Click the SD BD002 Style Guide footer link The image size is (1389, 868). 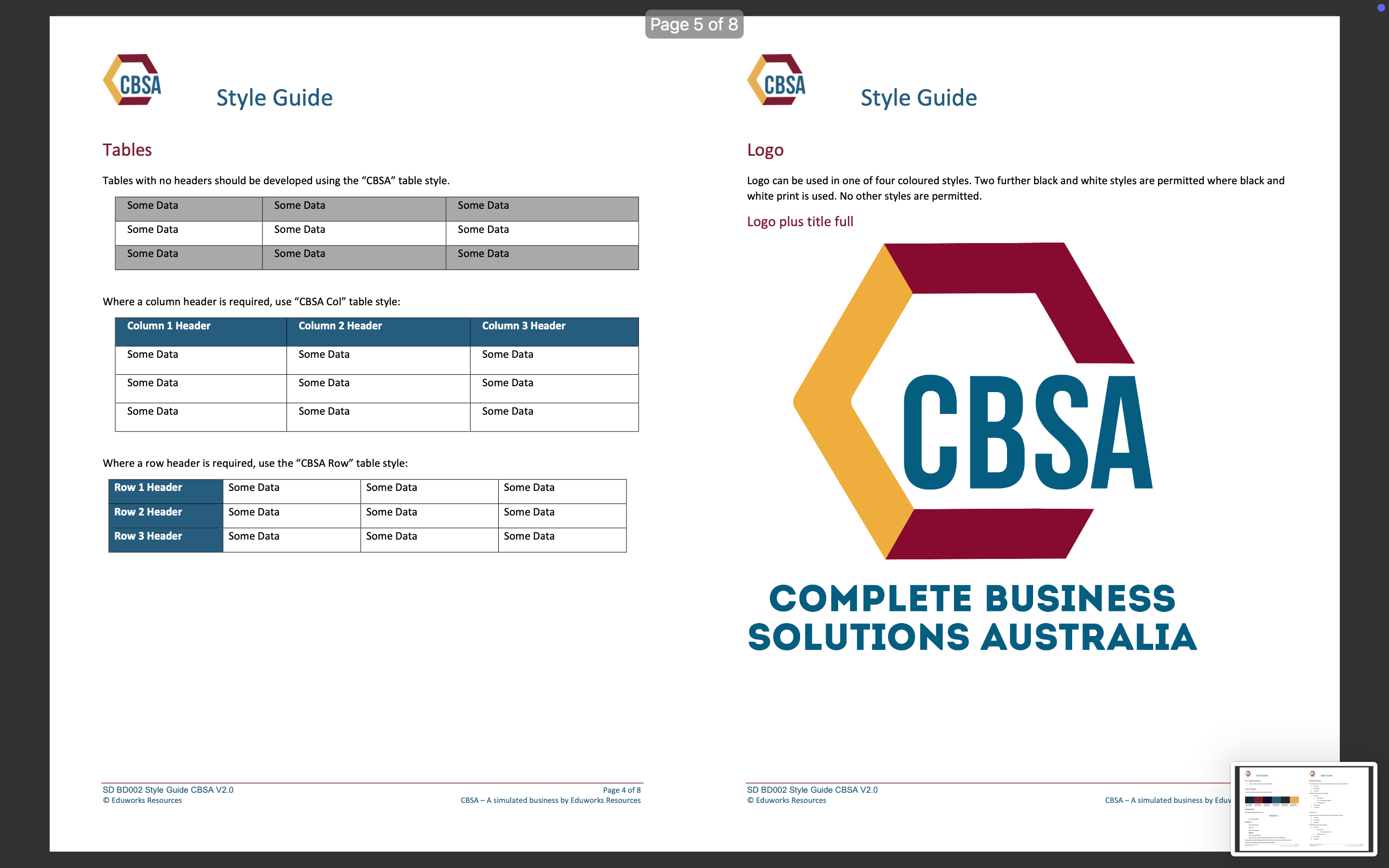[x=168, y=789]
